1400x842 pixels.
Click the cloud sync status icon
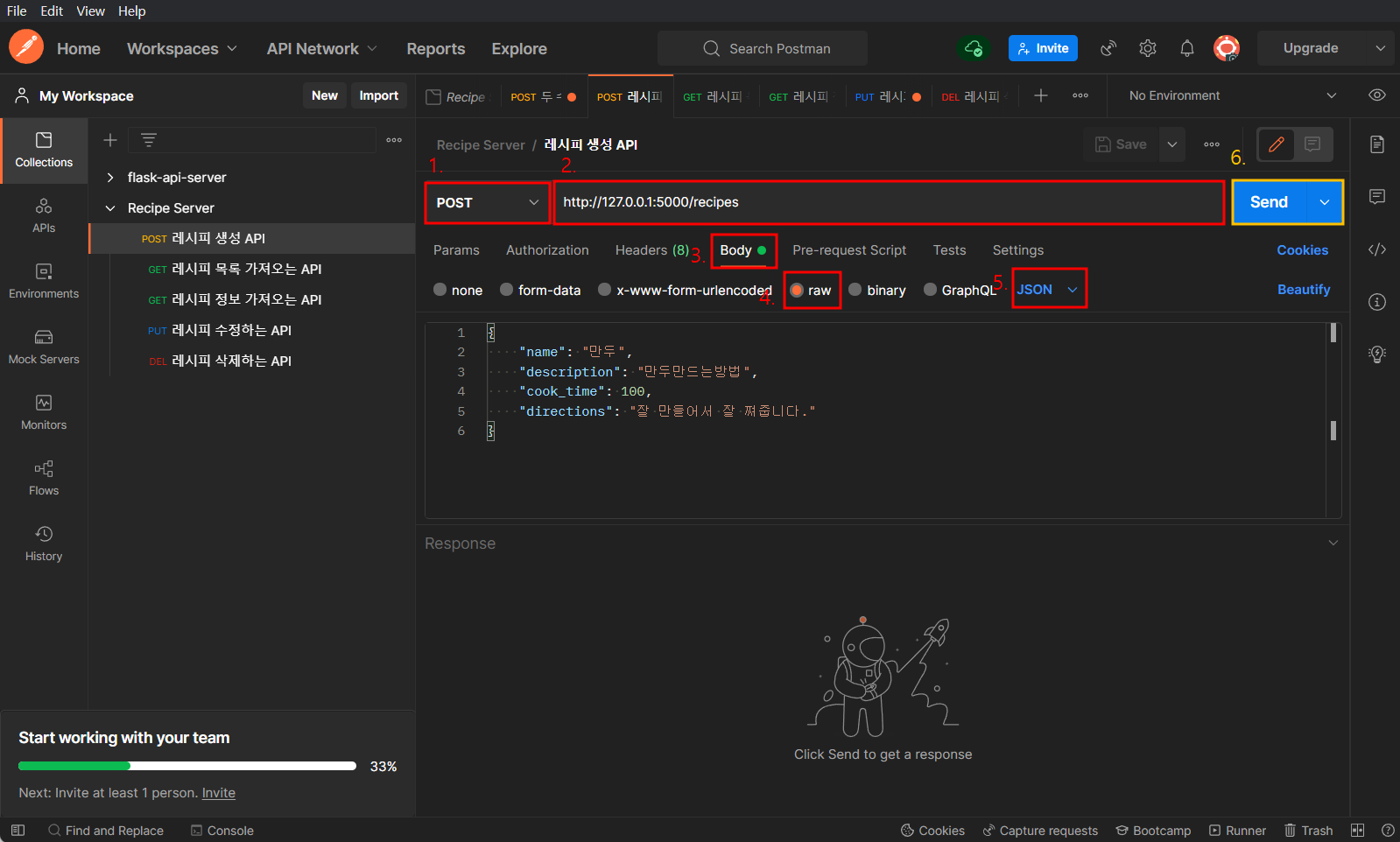974,48
